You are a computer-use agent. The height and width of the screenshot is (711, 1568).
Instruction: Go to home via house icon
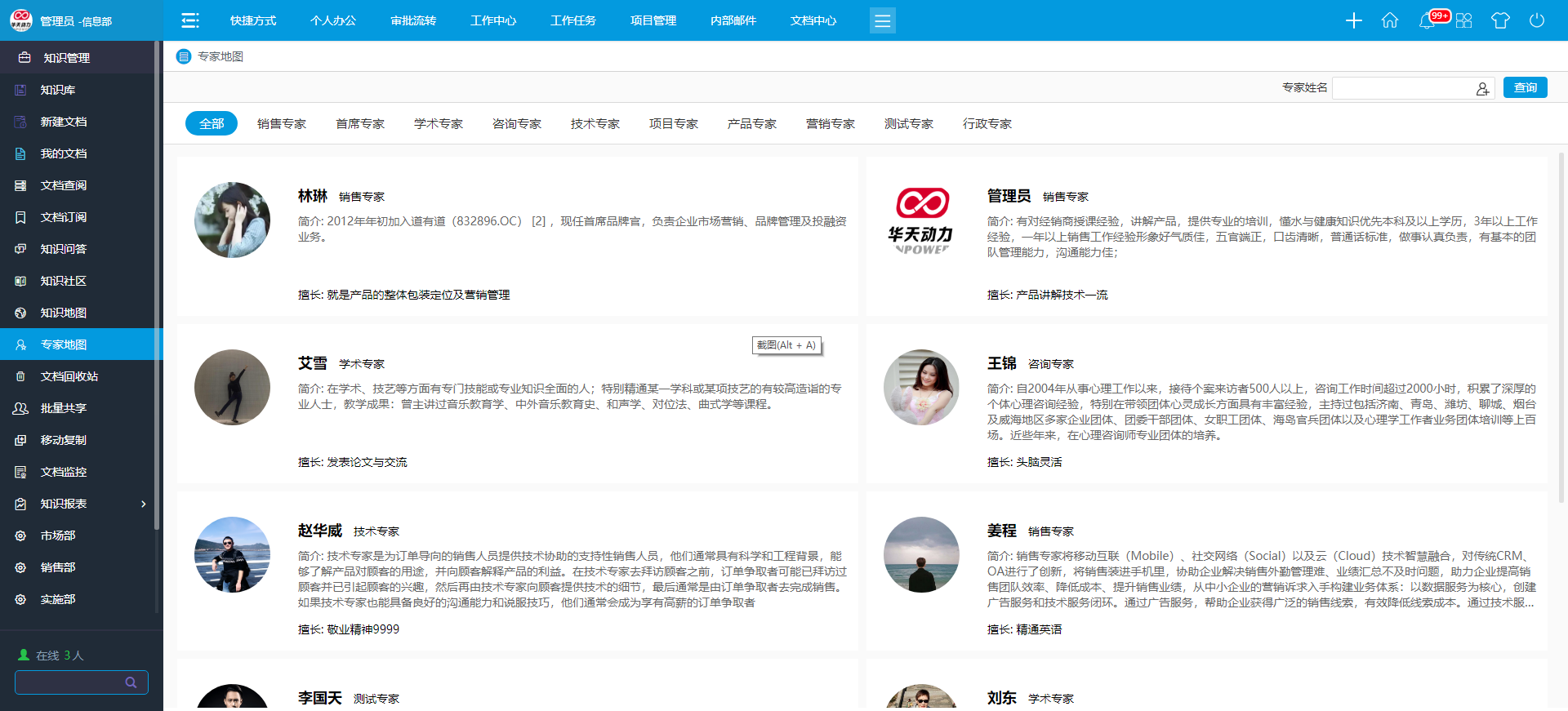[1389, 20]
